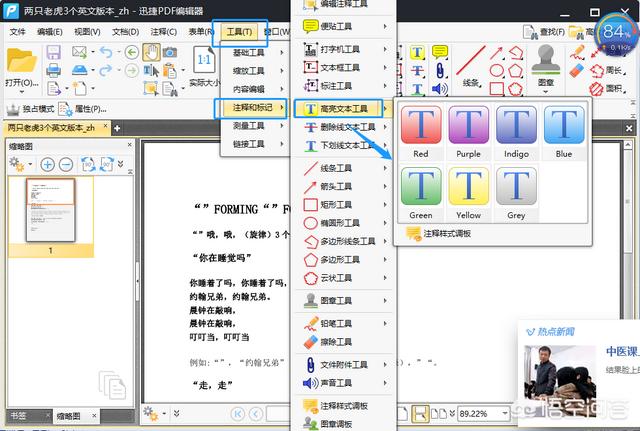Click the 图章 stamp toolbar button
This screenshot has height=431, width=640.
click(546, 68)
